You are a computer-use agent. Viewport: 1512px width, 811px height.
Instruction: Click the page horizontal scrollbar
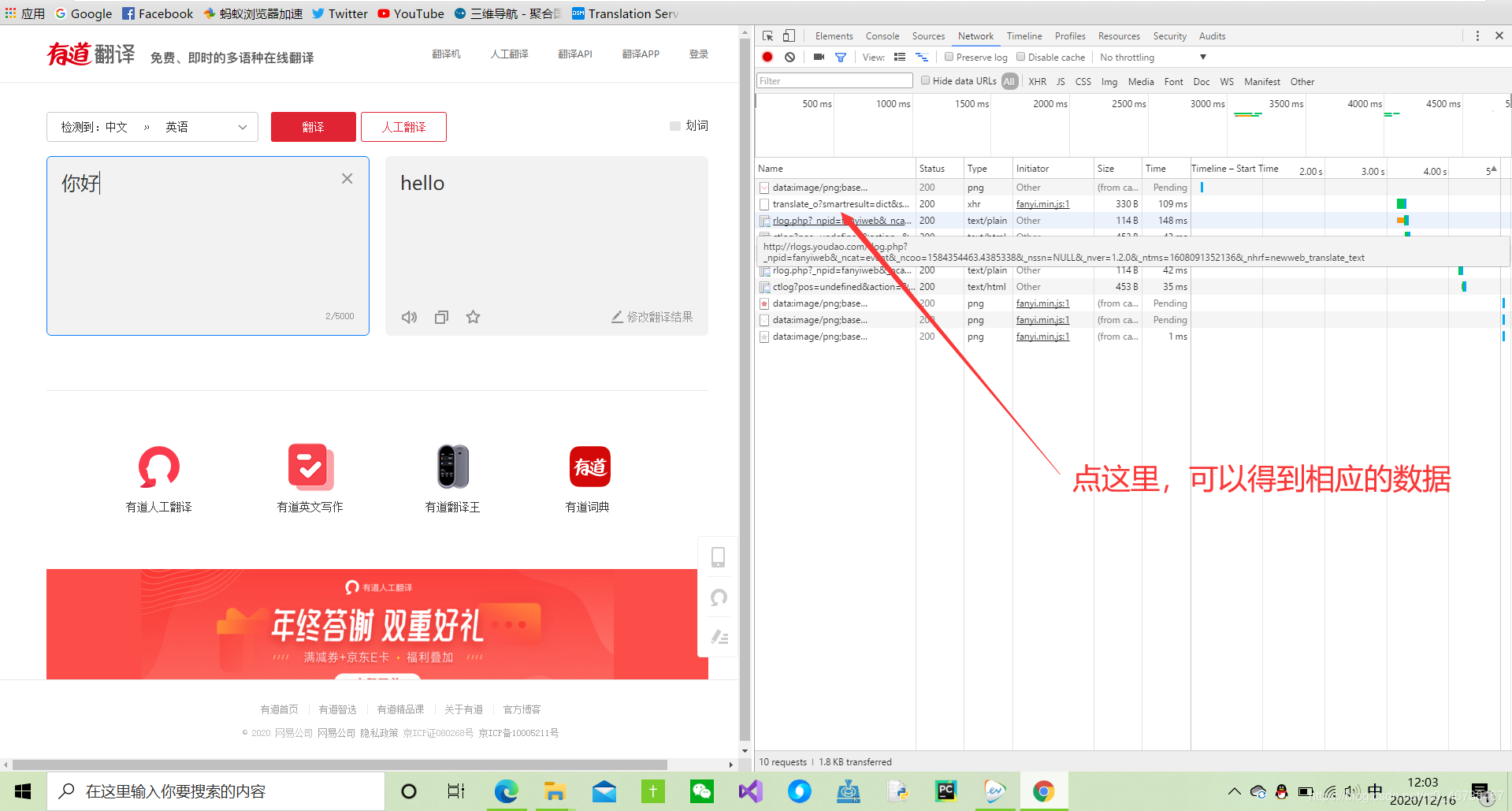[x=340, y=764]
